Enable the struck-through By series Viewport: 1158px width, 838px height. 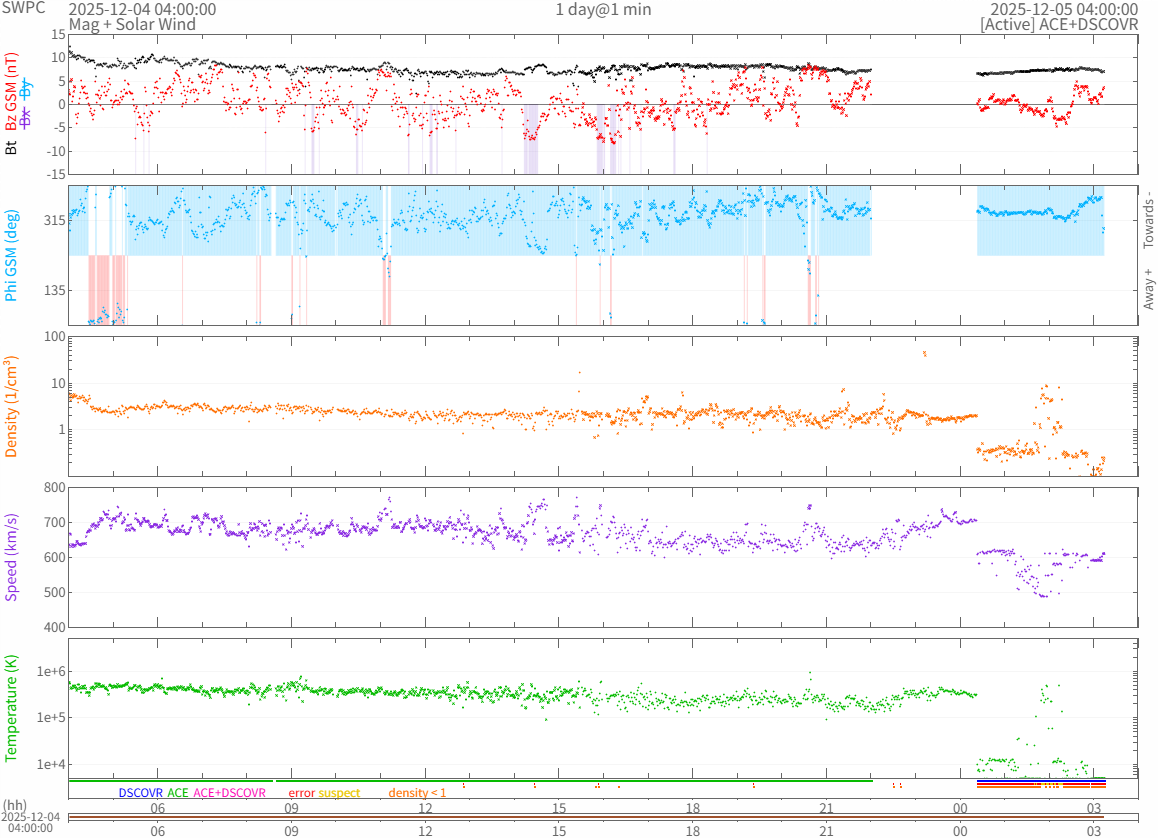click(x=26, y=84)
